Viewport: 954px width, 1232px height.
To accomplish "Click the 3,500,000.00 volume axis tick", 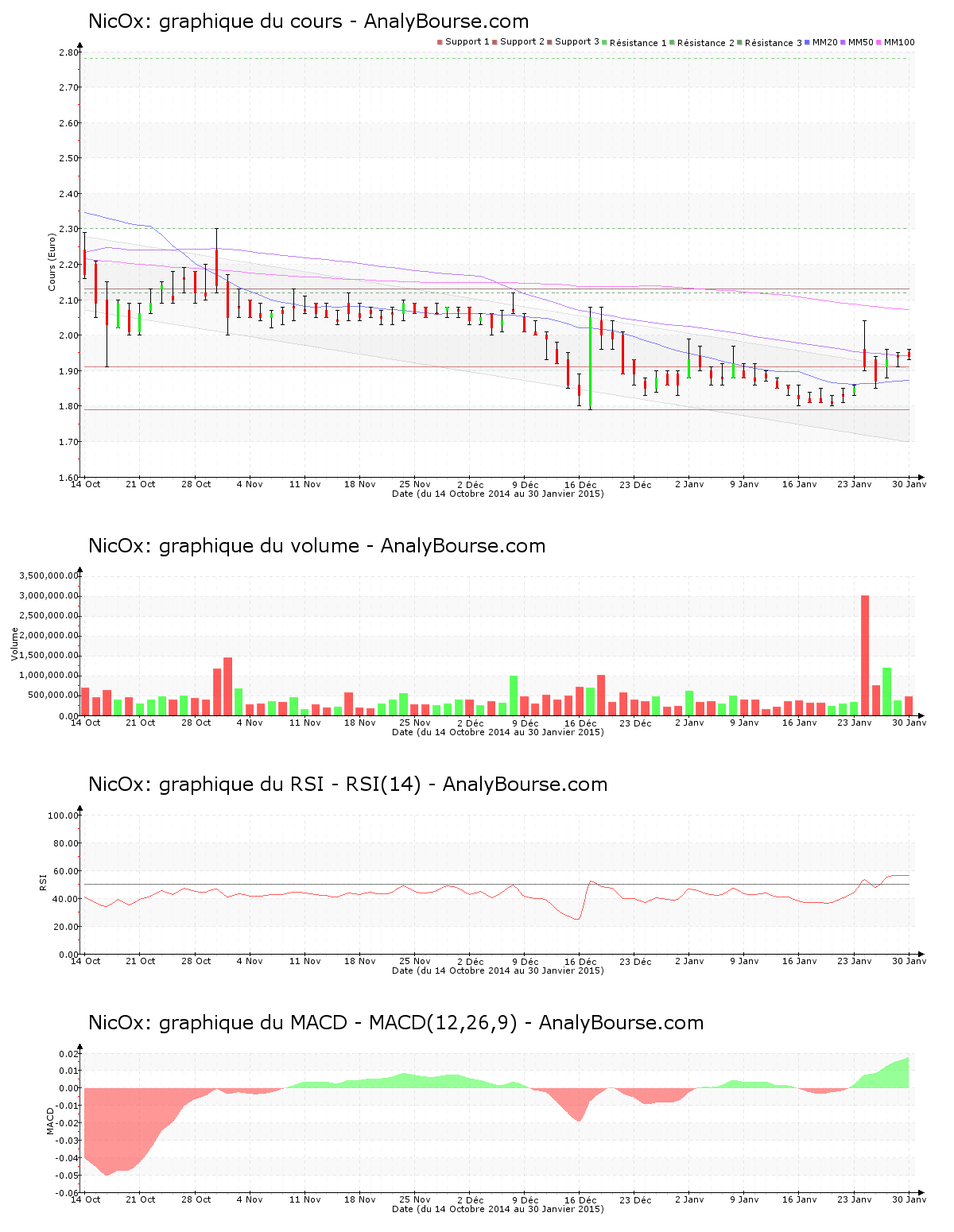I will tap(49, 575).
